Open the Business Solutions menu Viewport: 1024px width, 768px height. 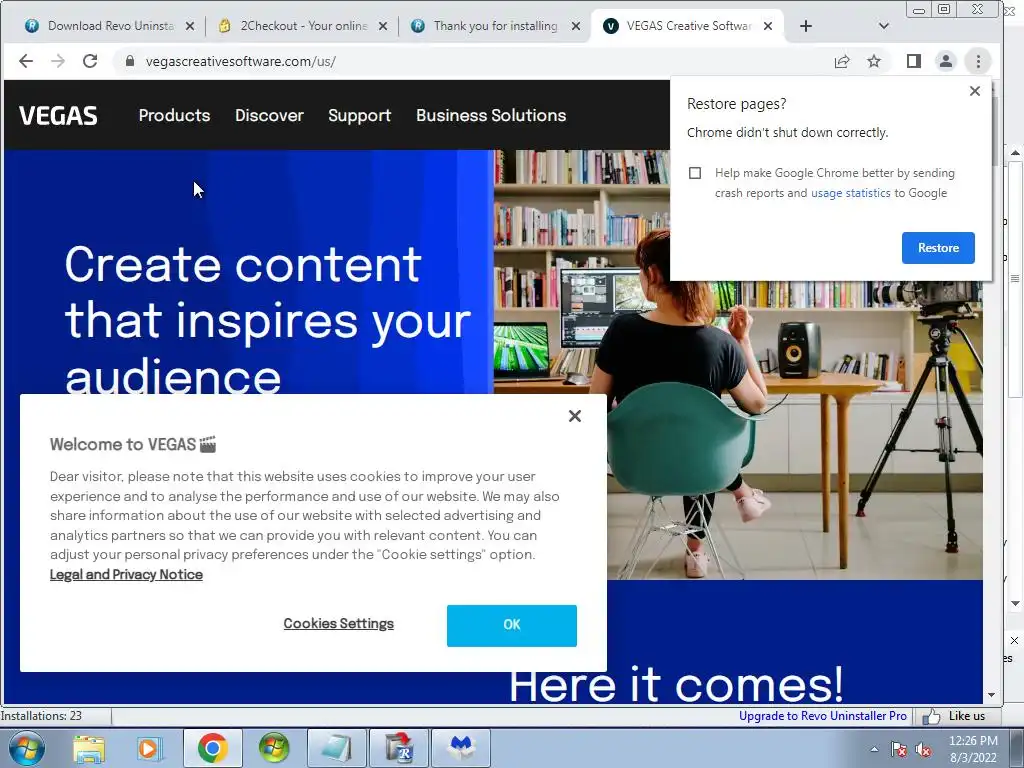pyautogui.click(x=491, y=116)
